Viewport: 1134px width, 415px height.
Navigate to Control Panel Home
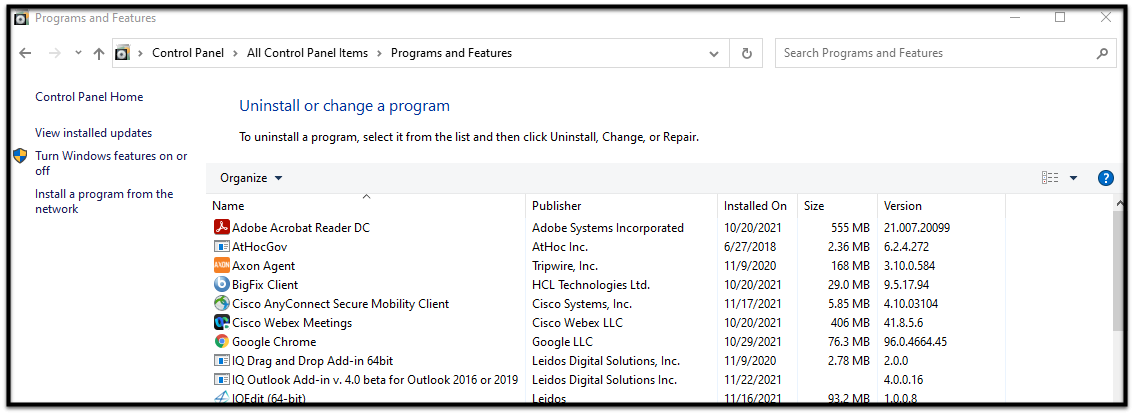click(x=89, y=97)
